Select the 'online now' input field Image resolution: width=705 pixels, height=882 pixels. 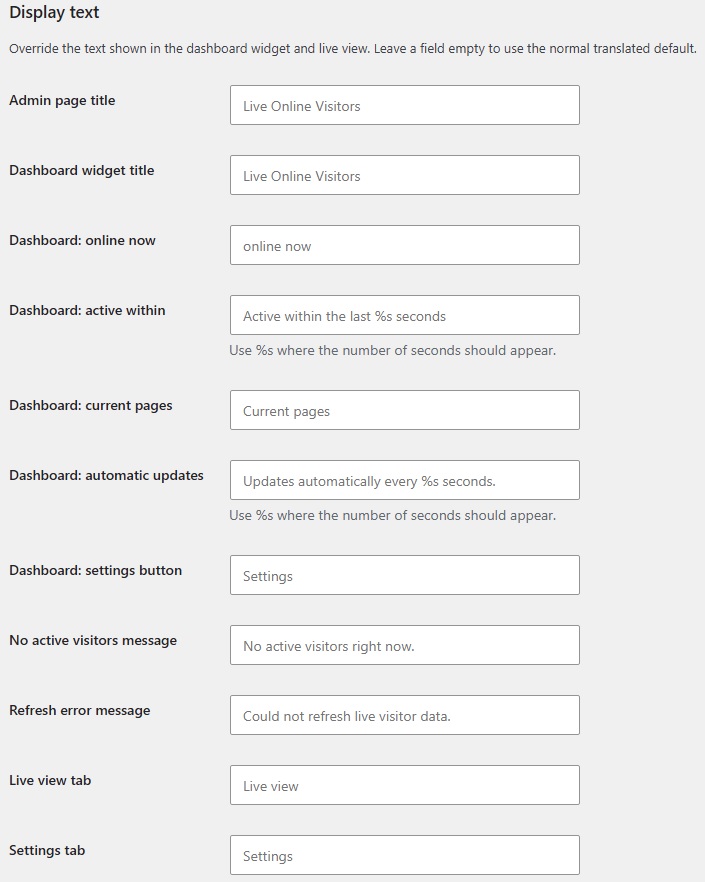[x=405, y=245]
